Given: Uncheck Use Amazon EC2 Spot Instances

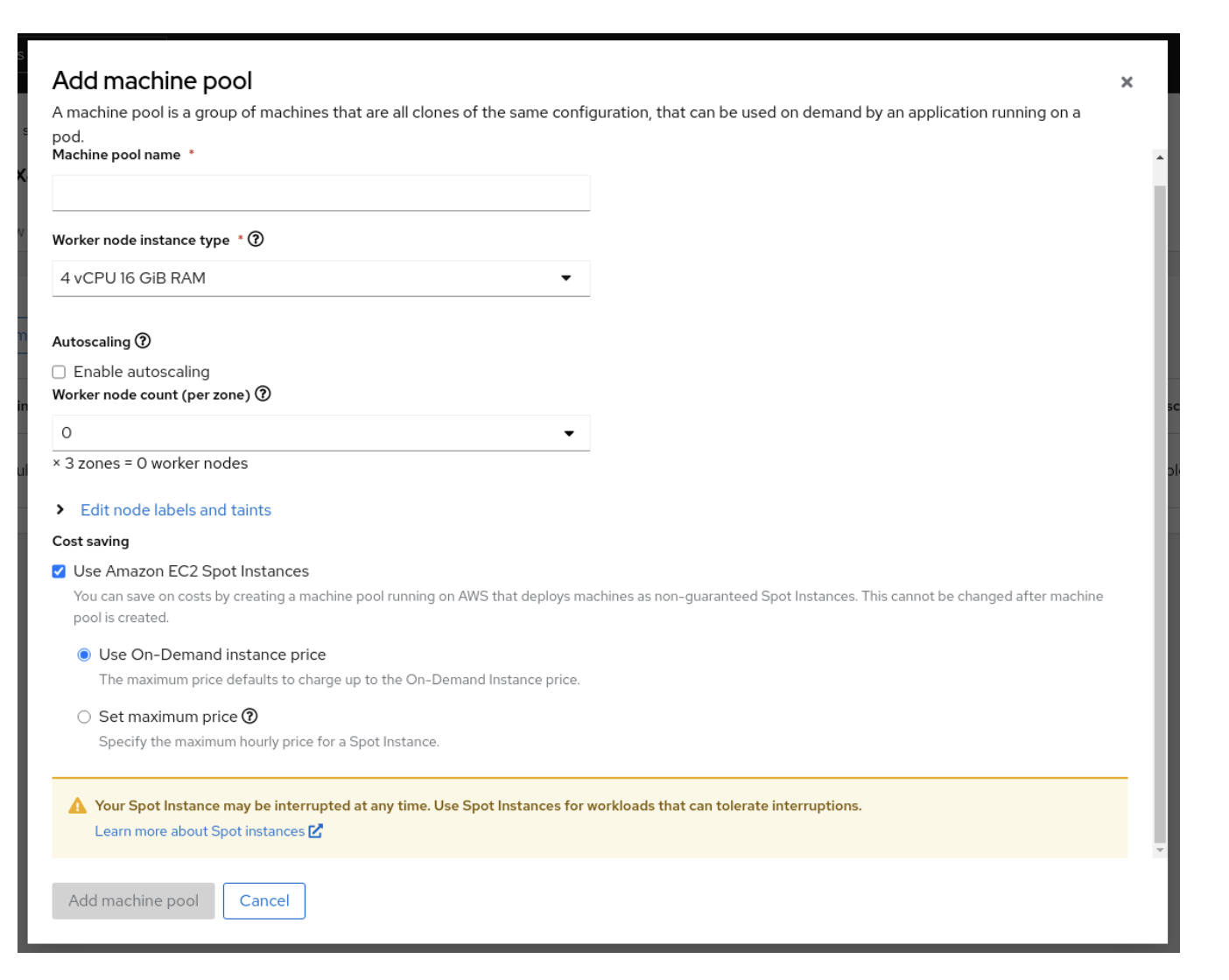Looking at the screenshot, I should tap(60, 571).
